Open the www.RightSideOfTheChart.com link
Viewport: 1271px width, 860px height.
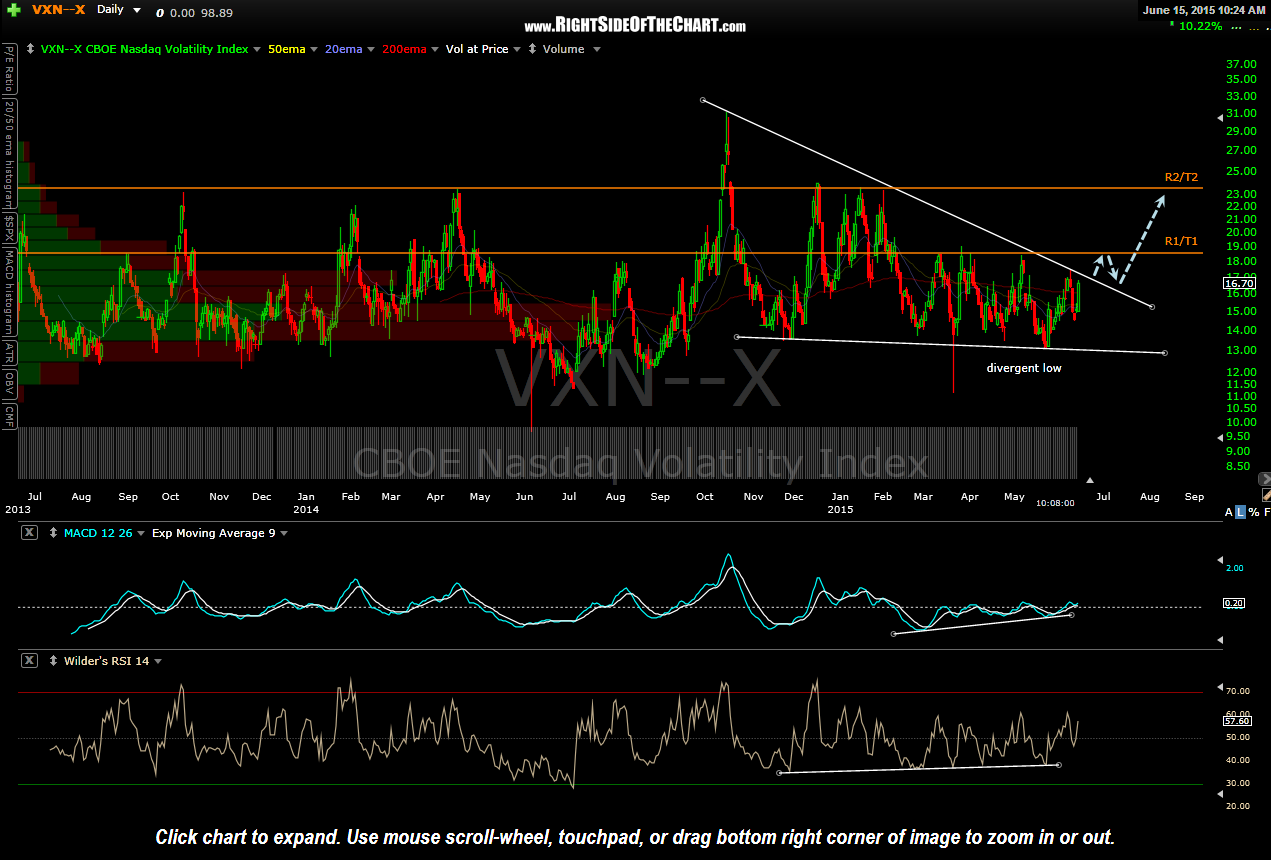635,26
